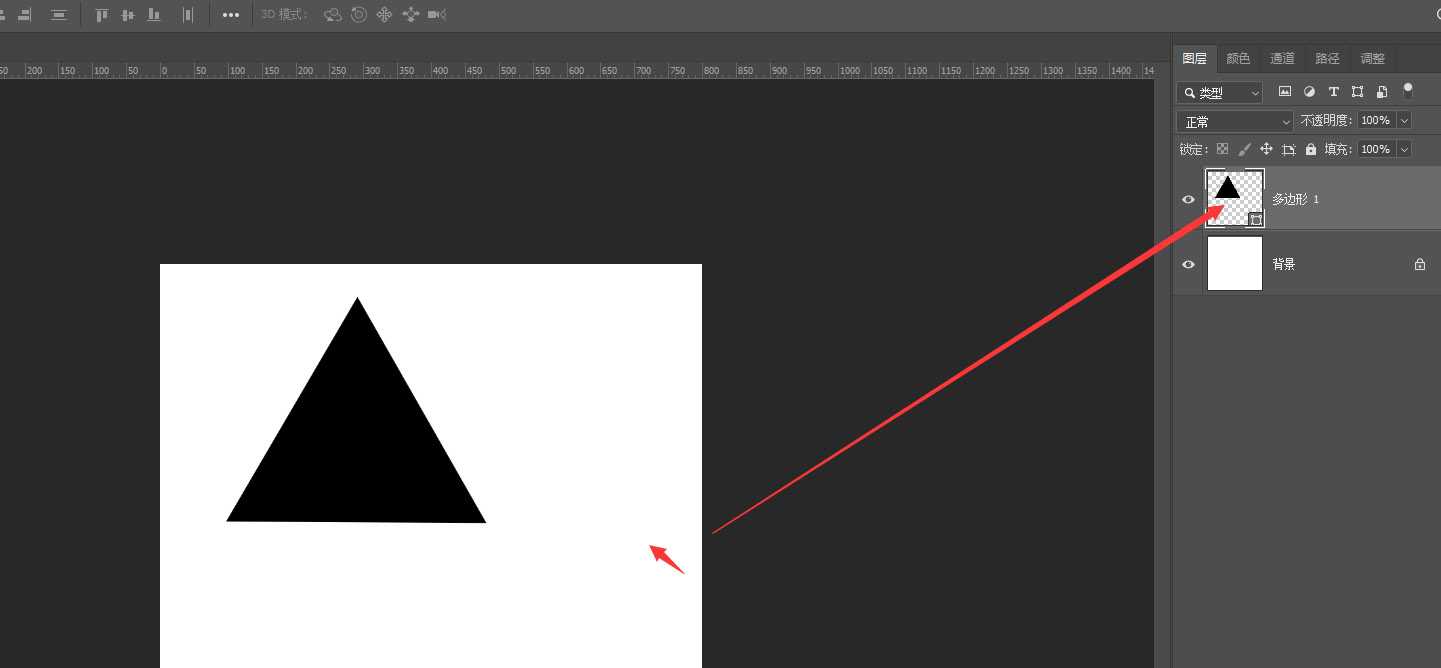Click the shape layer filter icon
This screenshot has width=1441, height=668.
point(1357,92)
